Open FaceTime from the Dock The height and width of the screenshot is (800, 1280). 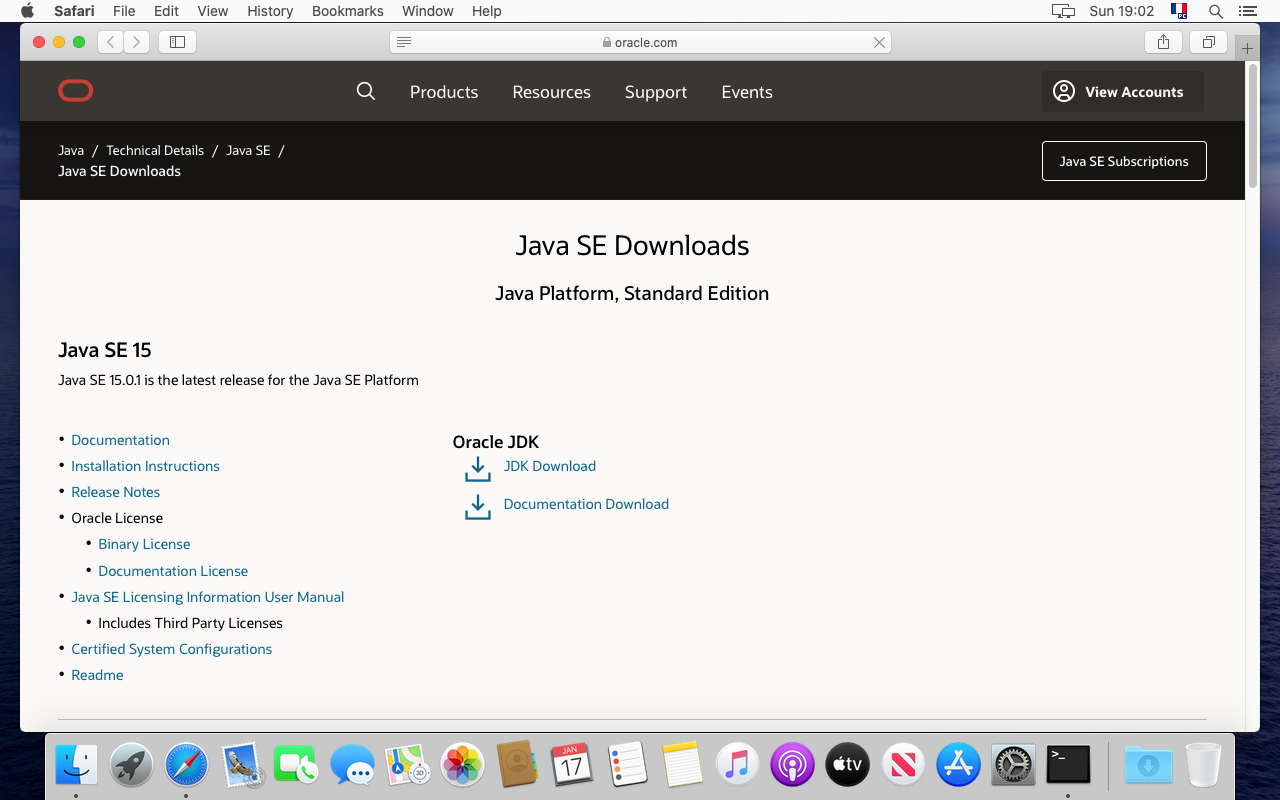(296, 765)
